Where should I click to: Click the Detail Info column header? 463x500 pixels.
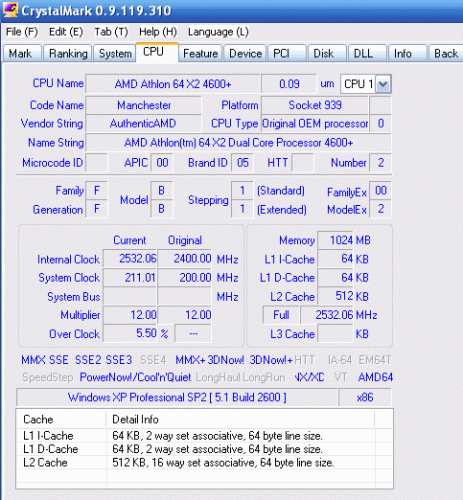(240, 419)
